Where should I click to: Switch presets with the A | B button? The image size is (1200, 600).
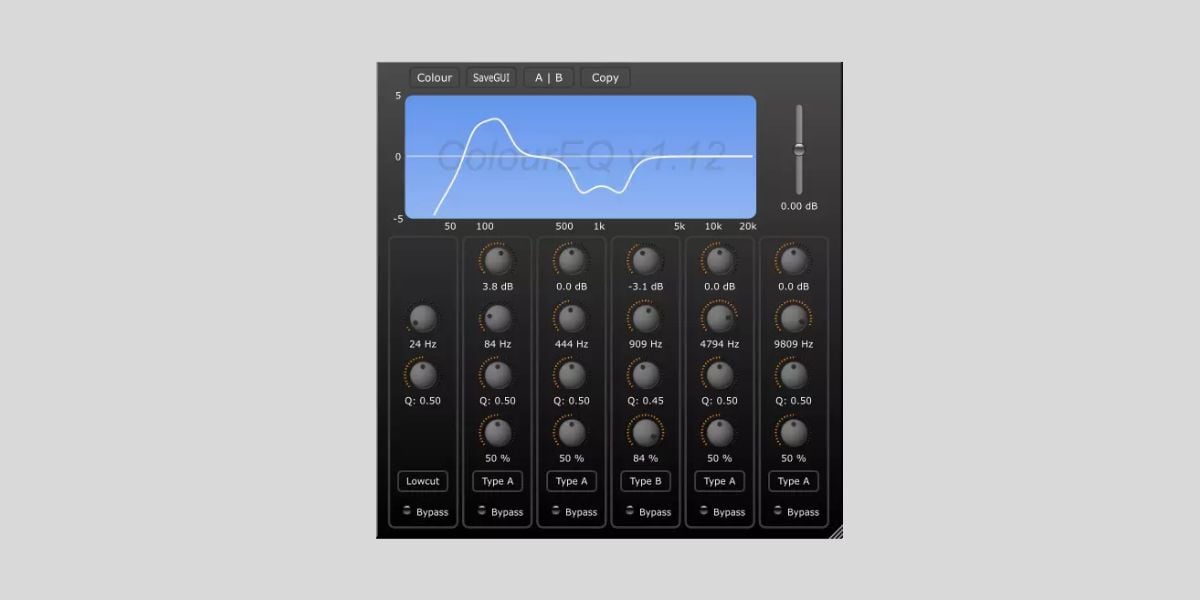(548, 77)
